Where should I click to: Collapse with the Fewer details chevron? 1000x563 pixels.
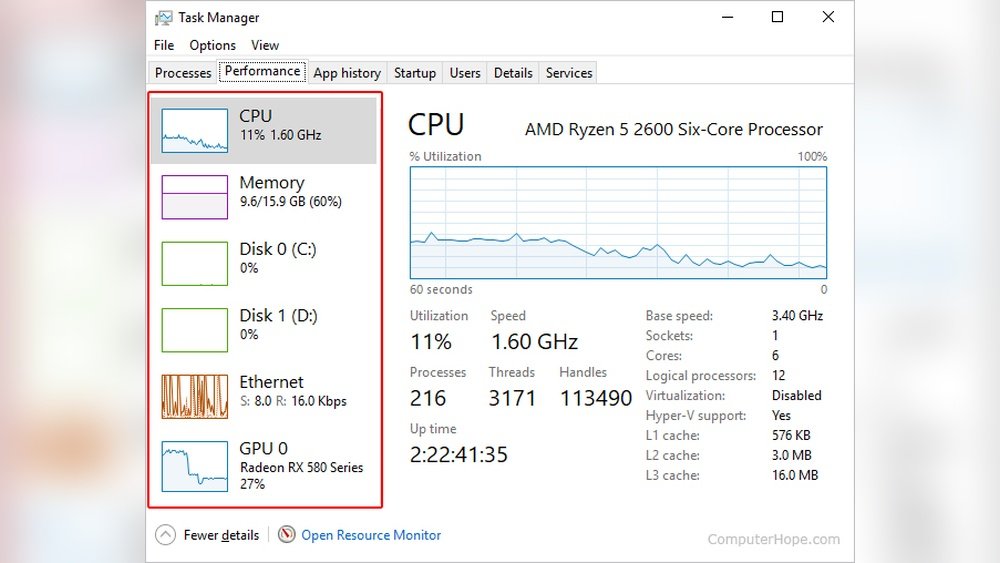(166, 535)
